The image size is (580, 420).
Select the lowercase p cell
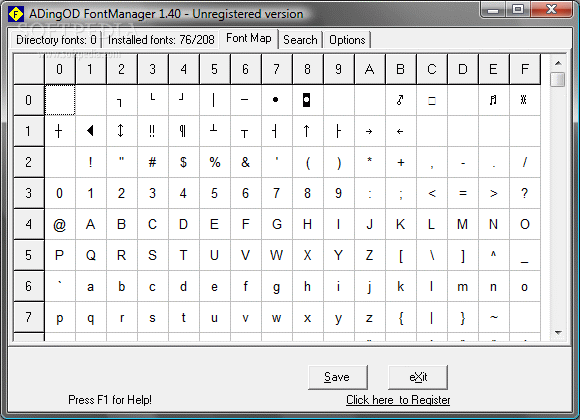tap(60, 317)
